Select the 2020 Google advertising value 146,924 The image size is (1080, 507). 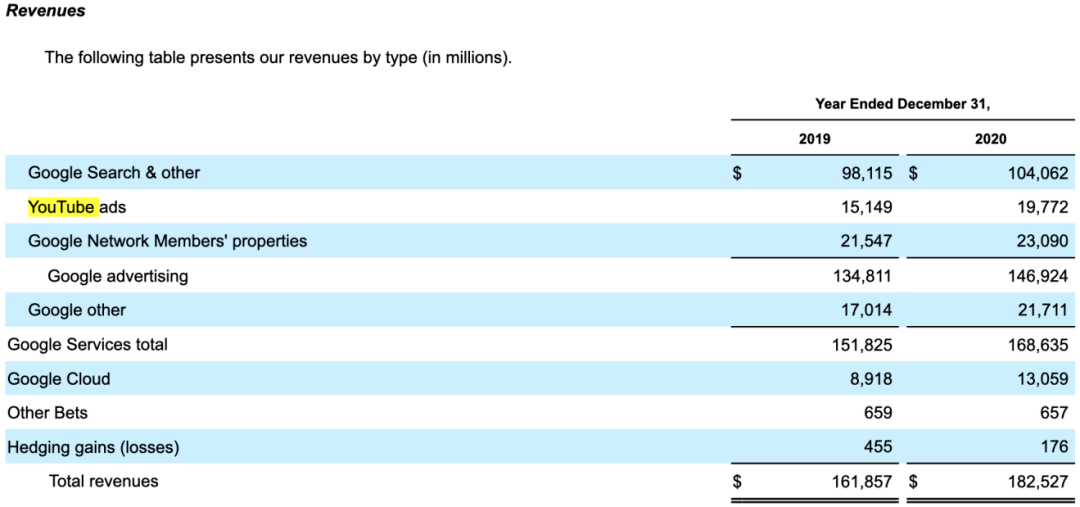1036,276
